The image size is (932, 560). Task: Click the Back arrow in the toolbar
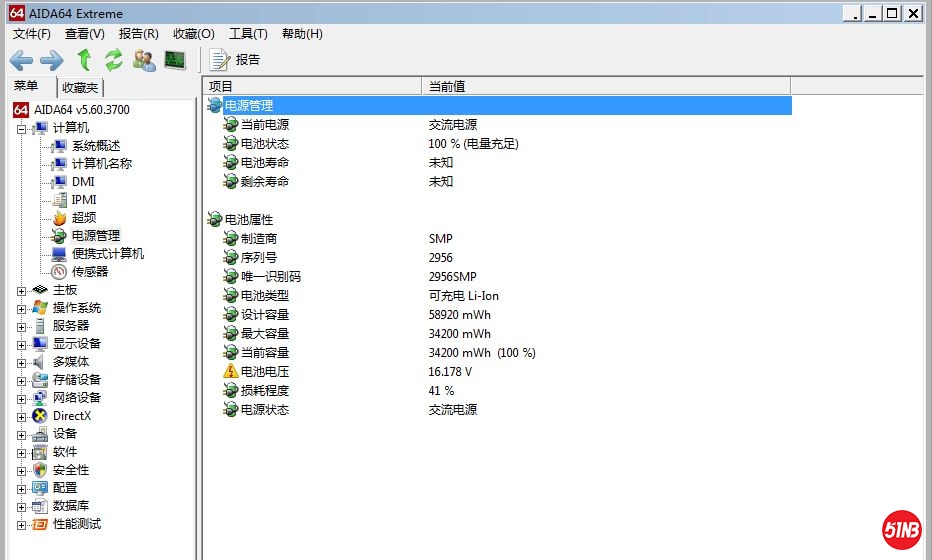(21, 60)
